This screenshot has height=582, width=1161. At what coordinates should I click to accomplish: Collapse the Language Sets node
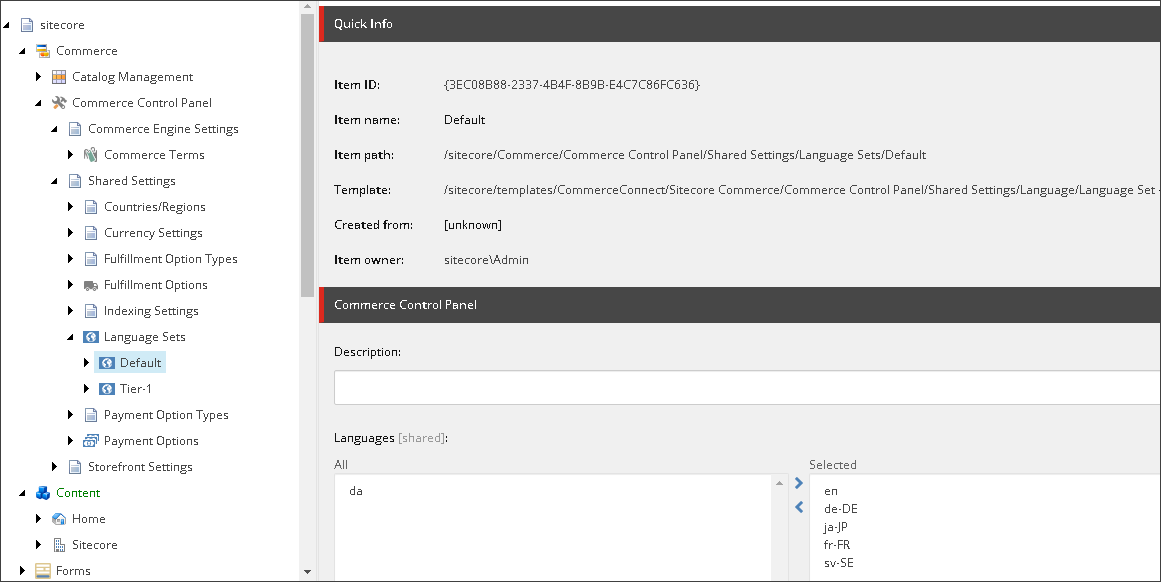(70, 338)
